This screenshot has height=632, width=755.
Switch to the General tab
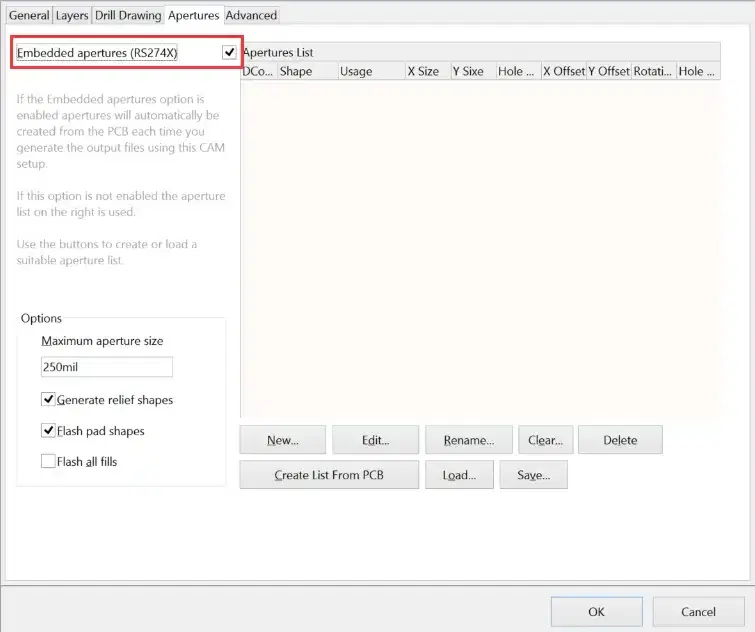[29, 15]
